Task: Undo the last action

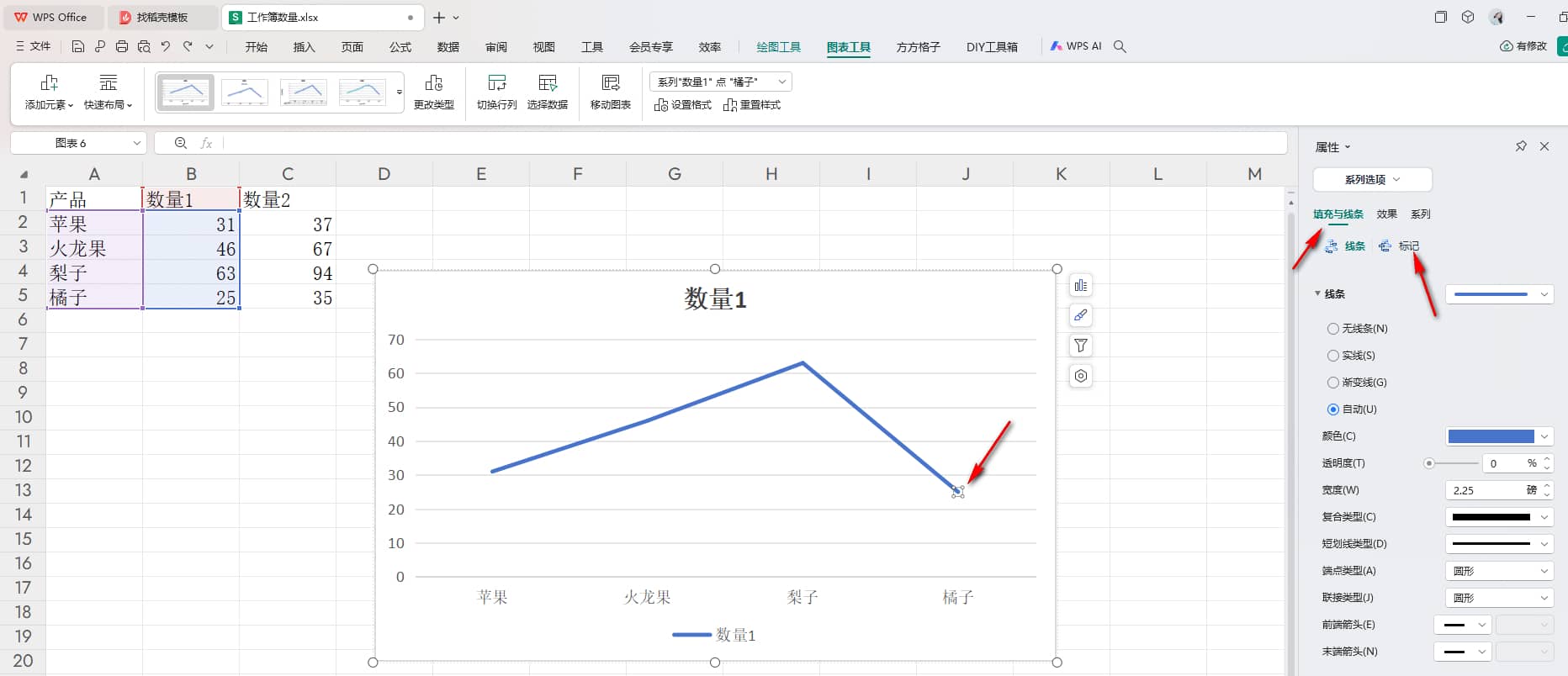Action: click(166, 47)
